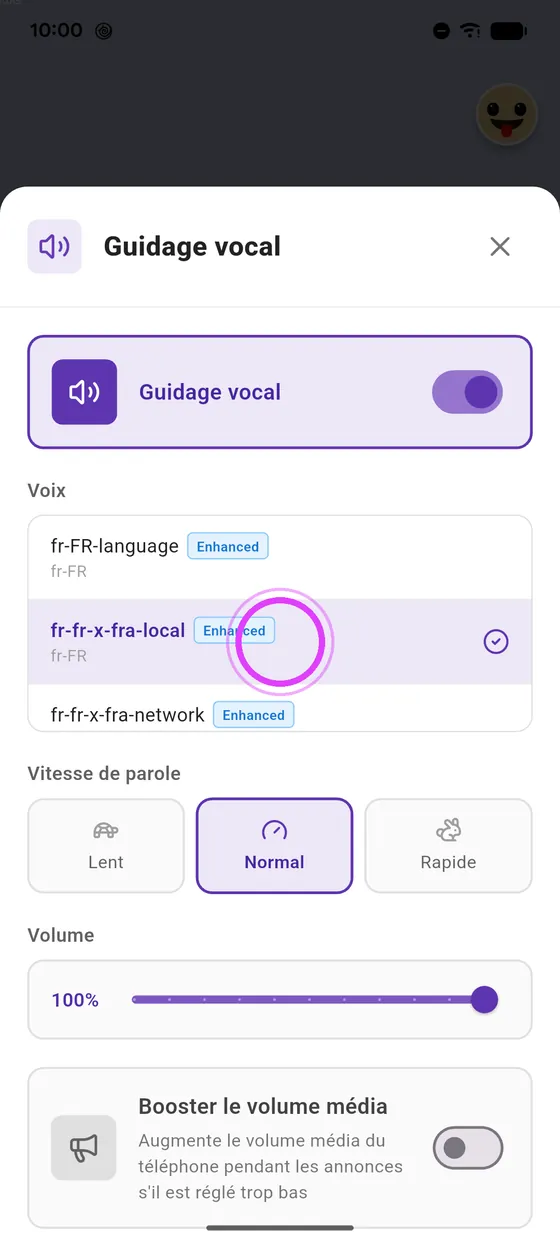Click the volume slider handle
Screen dimensions: 560x1244
[484, 999]
